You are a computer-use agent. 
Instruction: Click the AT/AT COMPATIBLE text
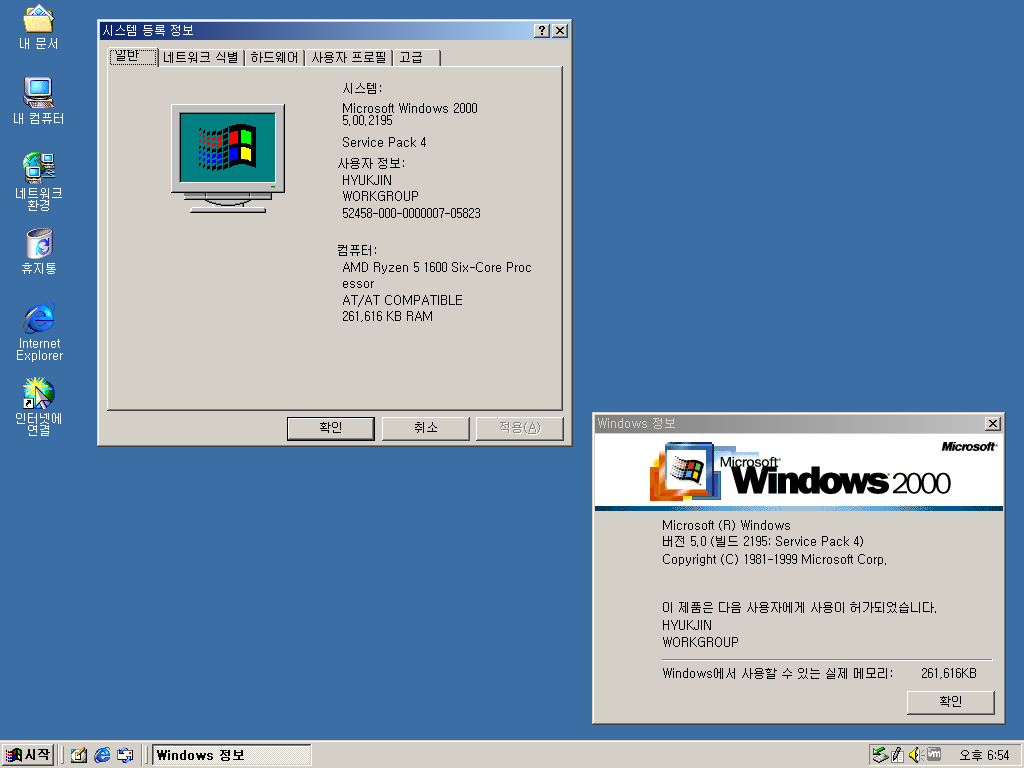[x=402, y=300]
